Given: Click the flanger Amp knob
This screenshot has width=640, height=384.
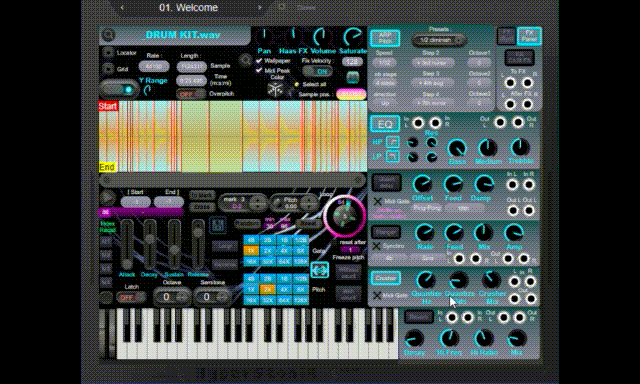Looking at the screenshot, I should (513, 233).
